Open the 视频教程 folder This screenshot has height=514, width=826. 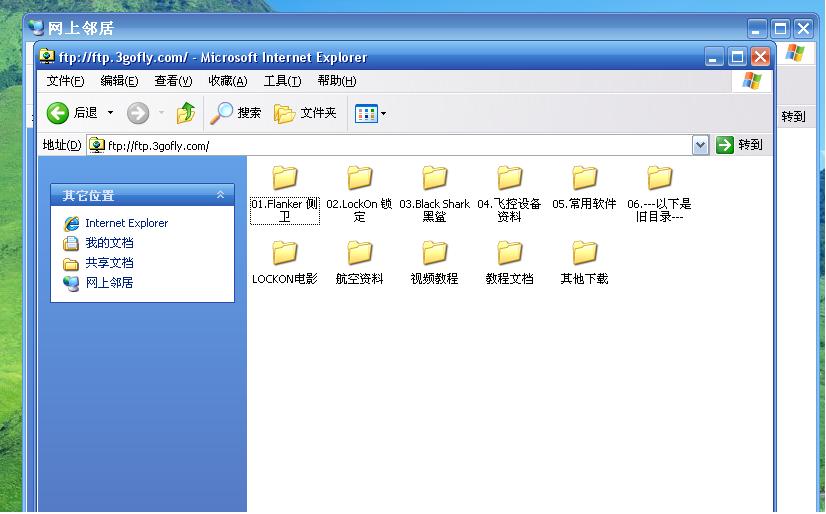pyautogui.click(x=435, y=263)
